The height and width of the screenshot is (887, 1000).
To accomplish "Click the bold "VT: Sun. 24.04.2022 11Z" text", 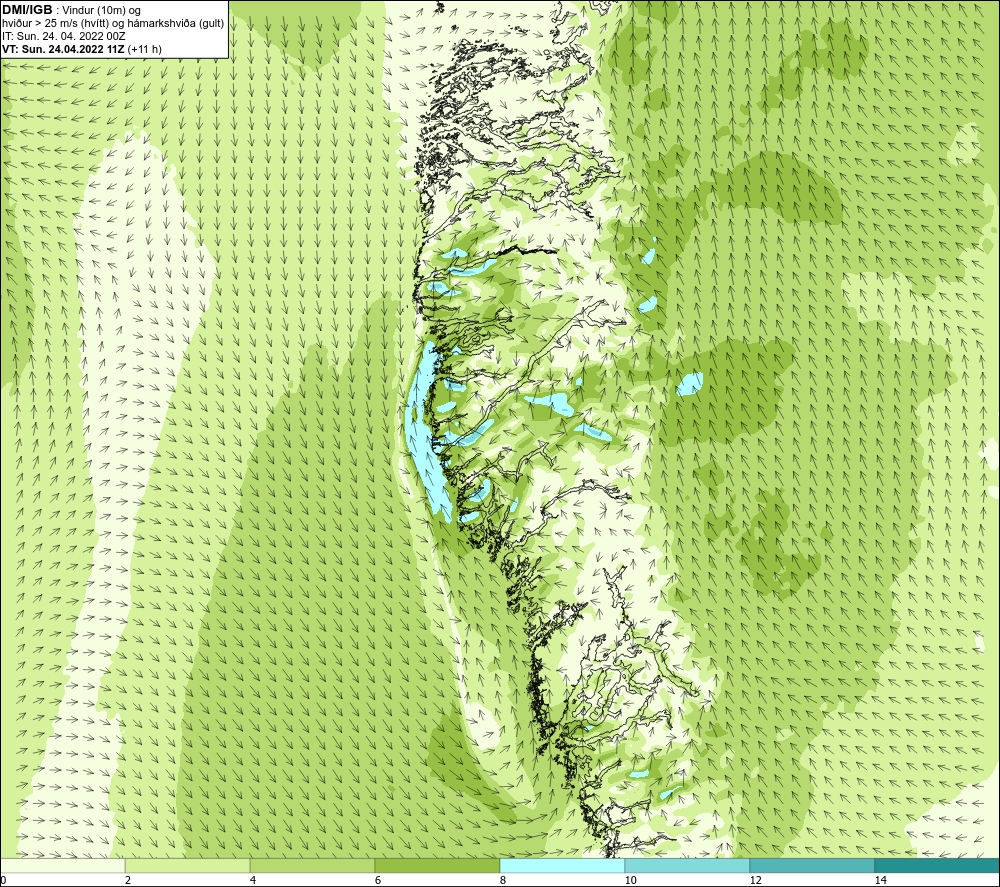I will click(x=64, y=49).
